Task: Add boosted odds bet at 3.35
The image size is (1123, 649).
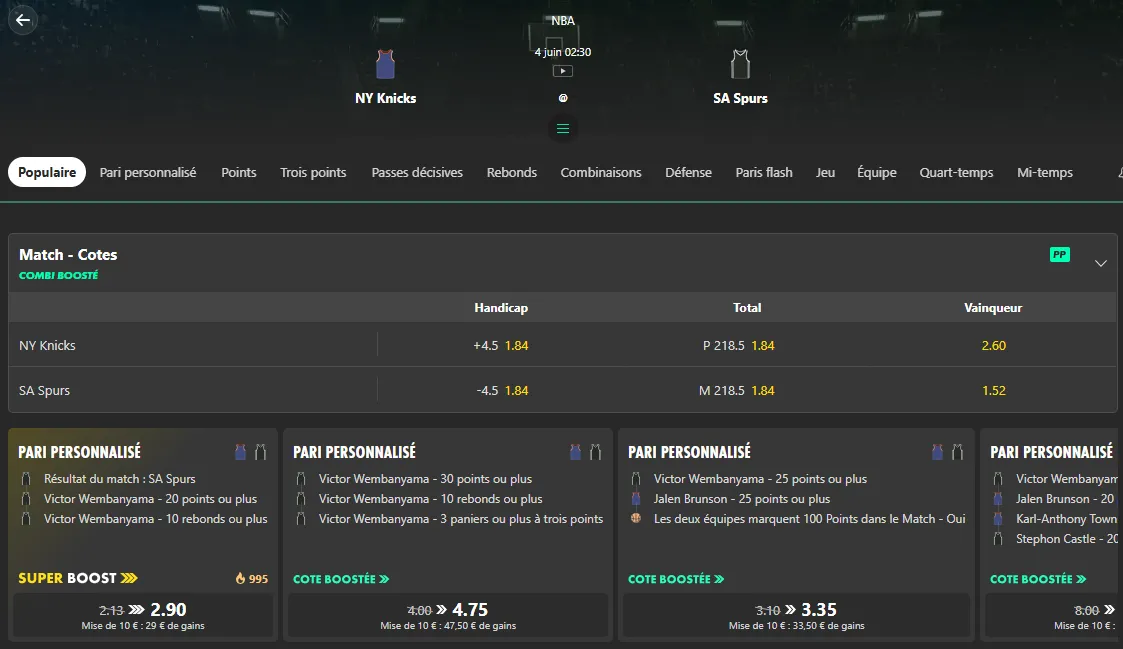Action: (796, 615)
